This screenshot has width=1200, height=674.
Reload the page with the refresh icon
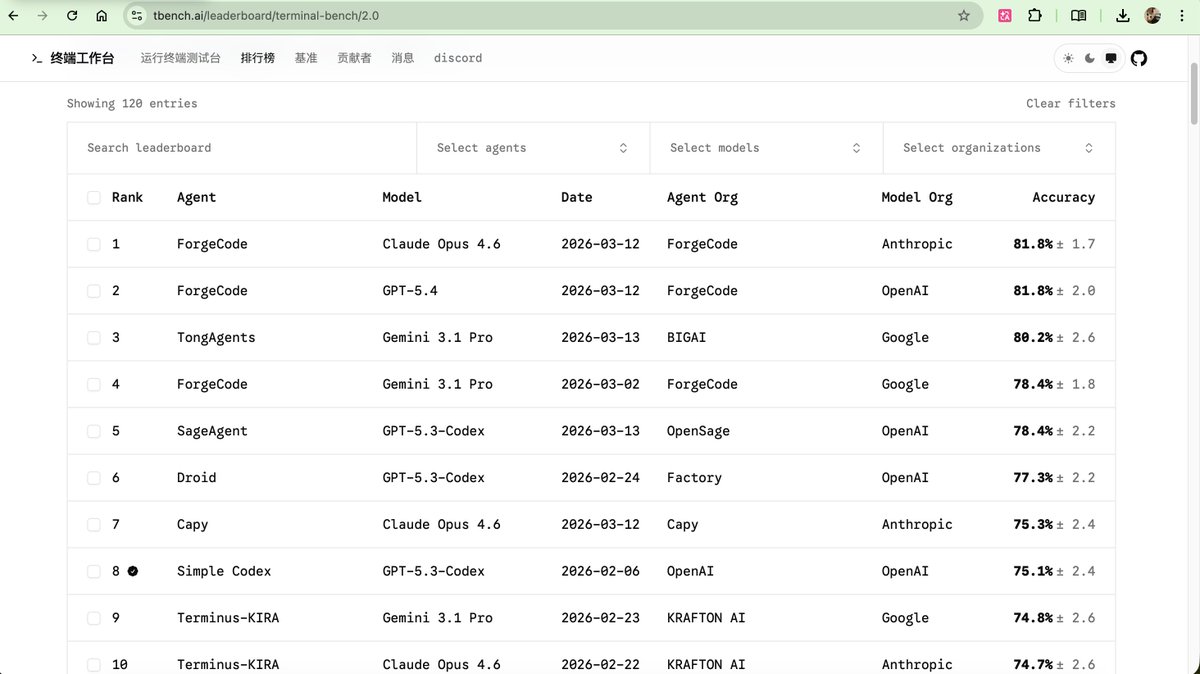(72, 16)
